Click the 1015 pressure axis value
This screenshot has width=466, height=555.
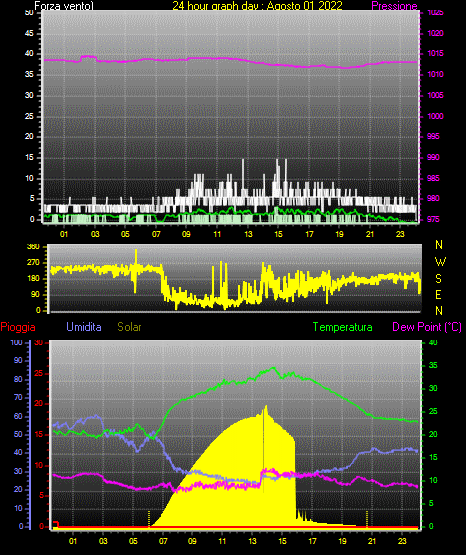(x=435, y=53)
